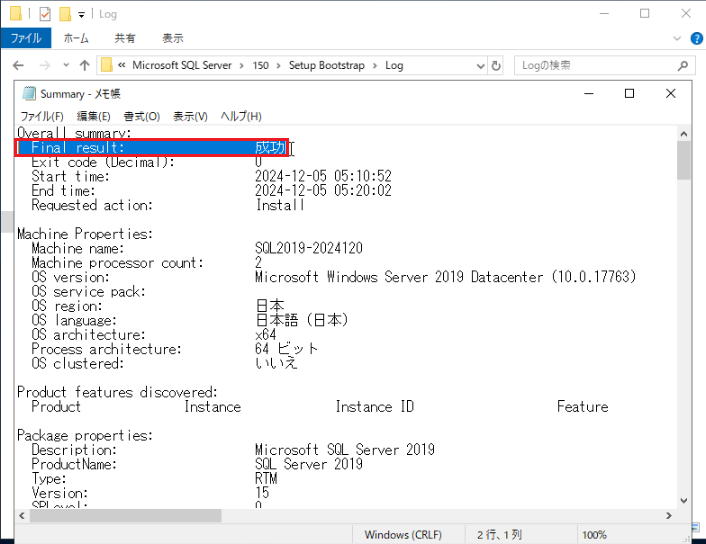The width and height of the screenshot is (706, 544).
Task: Navigate to Microsoft SQL Server breadcrumb
Action: click(x=182, y=65)
